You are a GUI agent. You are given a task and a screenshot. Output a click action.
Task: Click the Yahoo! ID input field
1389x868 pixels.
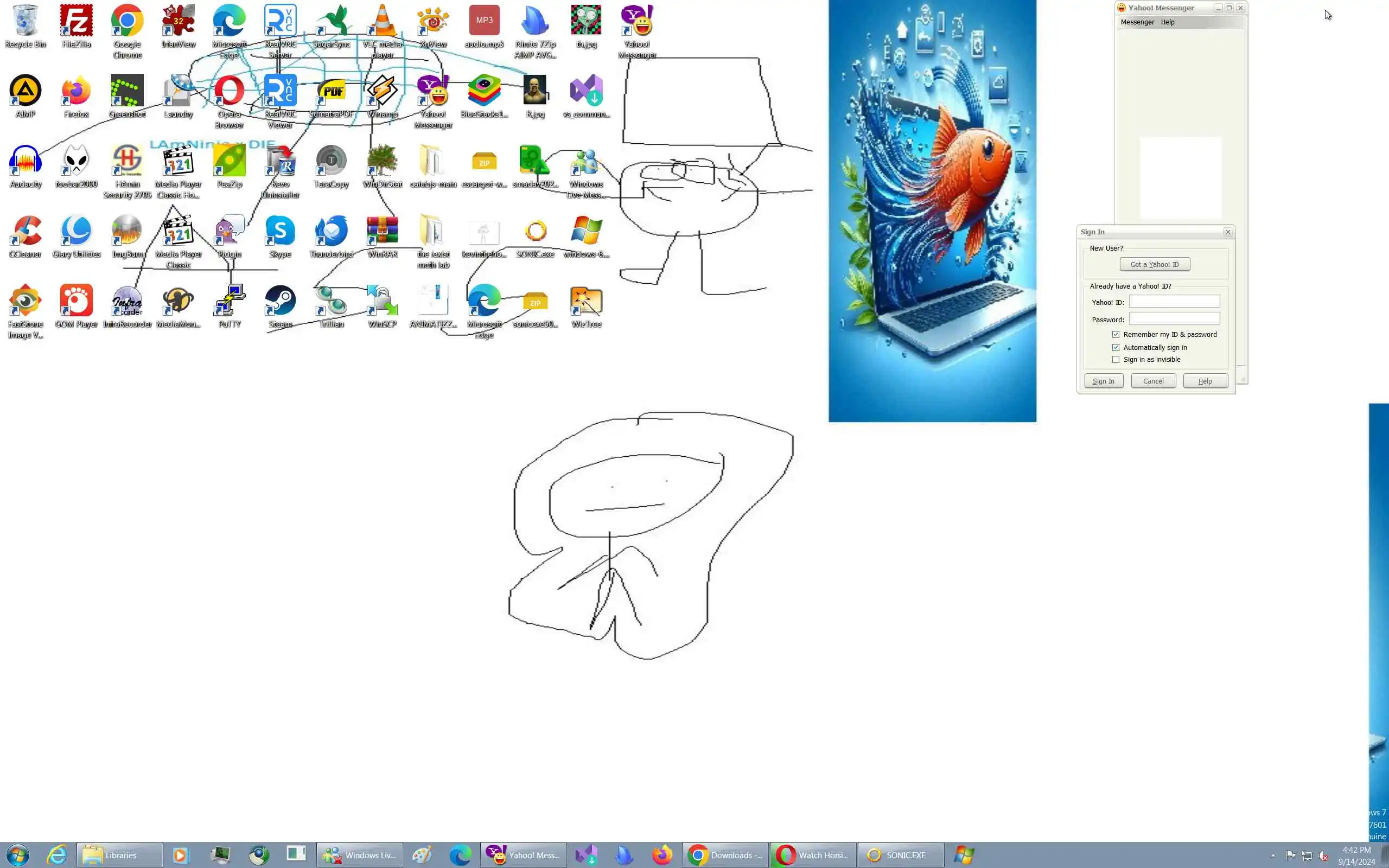coord(1174,302)
